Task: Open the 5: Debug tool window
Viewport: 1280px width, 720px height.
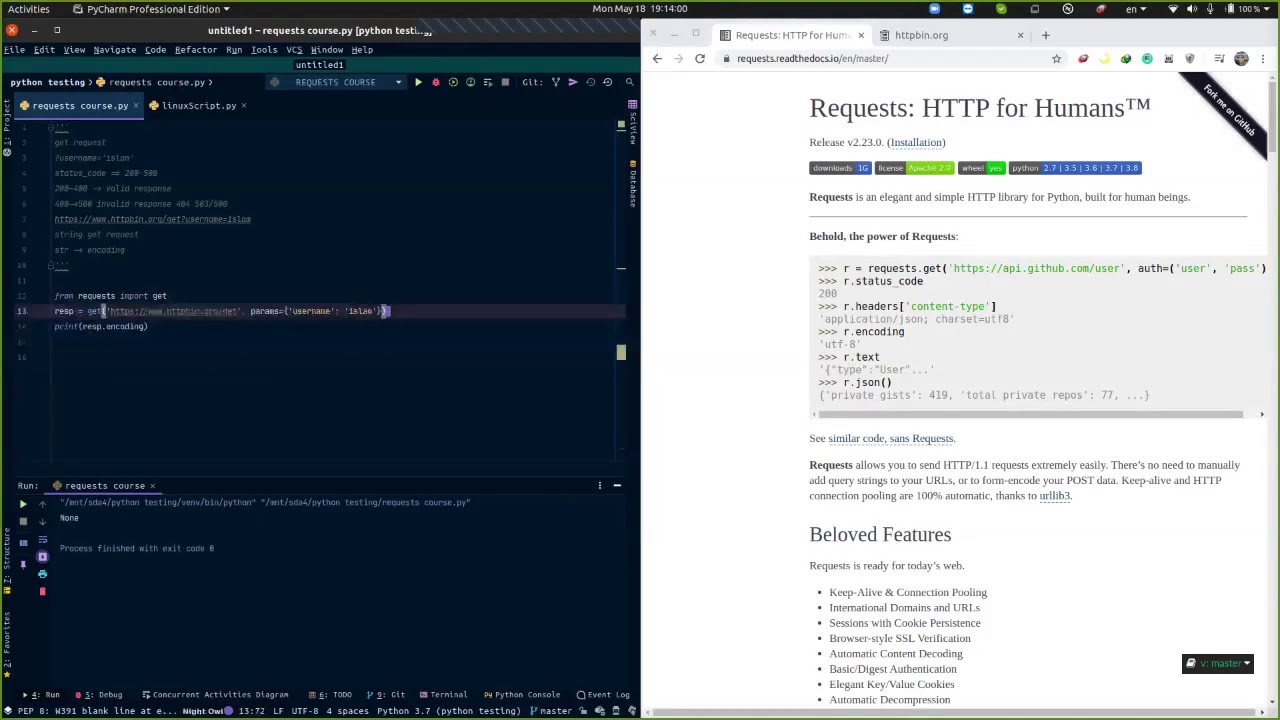Action: click(x=98, y=695)
